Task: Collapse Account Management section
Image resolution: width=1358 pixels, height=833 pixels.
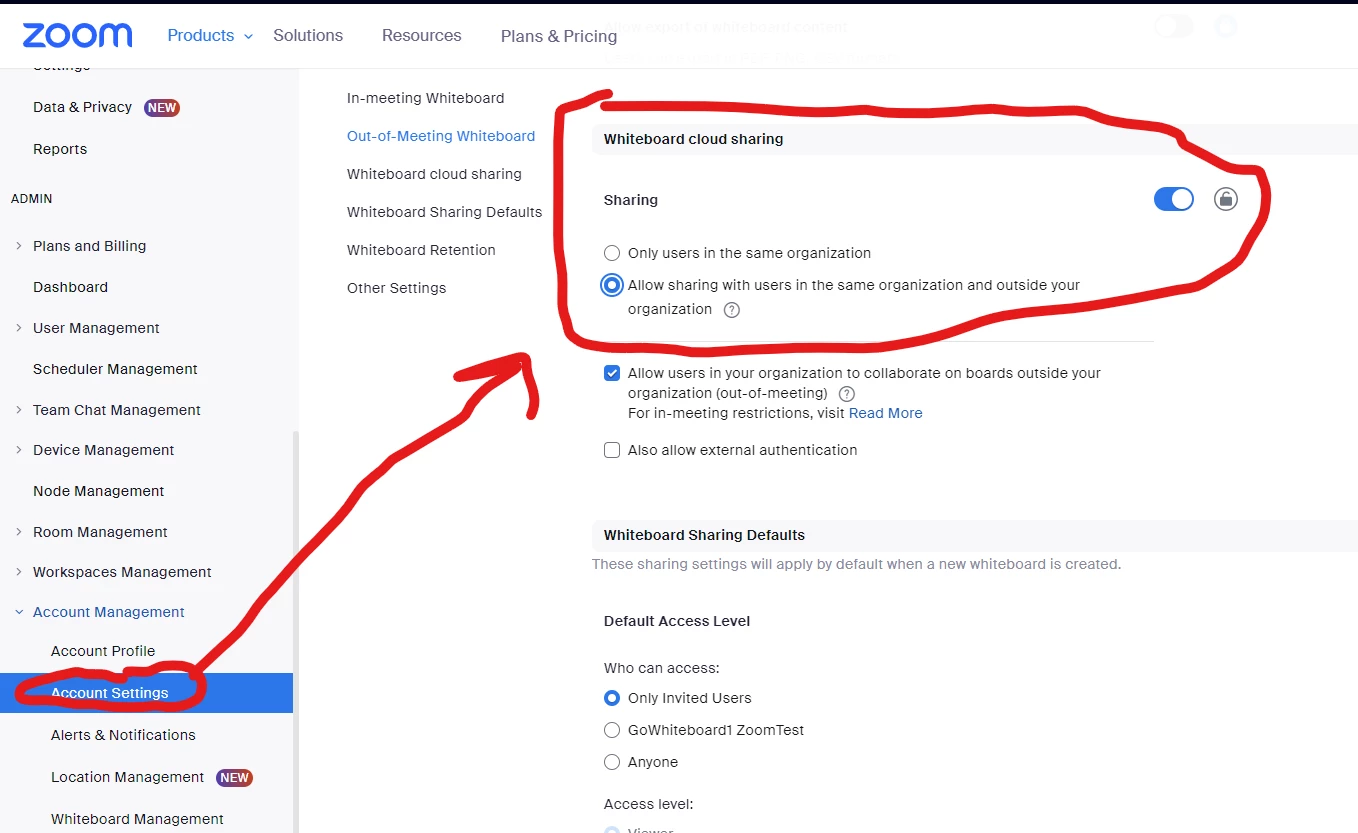Action: [x=19, y=612]
